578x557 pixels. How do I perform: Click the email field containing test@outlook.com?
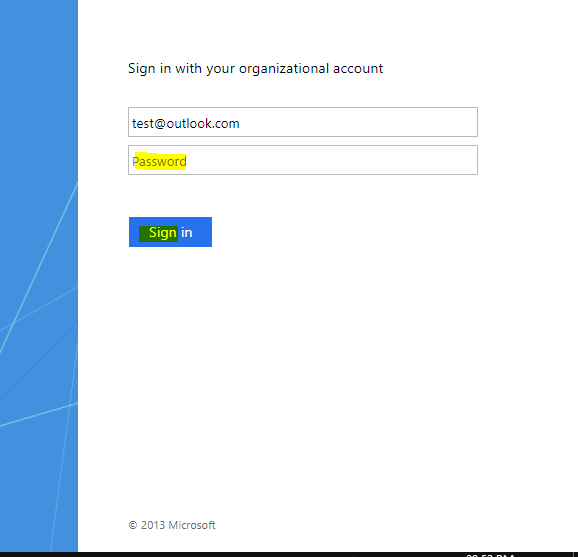pyautogui.click(x=303, y=122)
